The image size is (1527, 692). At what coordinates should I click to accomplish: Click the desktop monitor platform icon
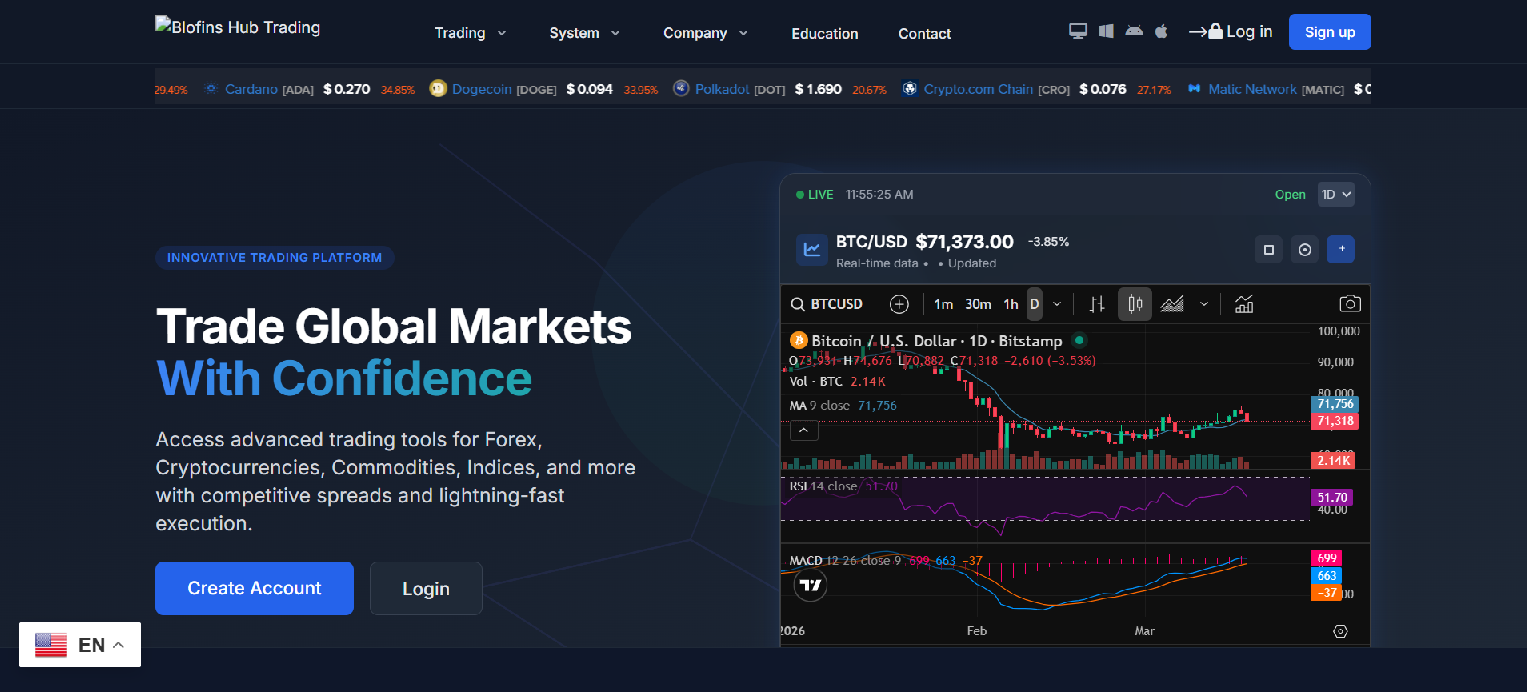coord(1078,31)
